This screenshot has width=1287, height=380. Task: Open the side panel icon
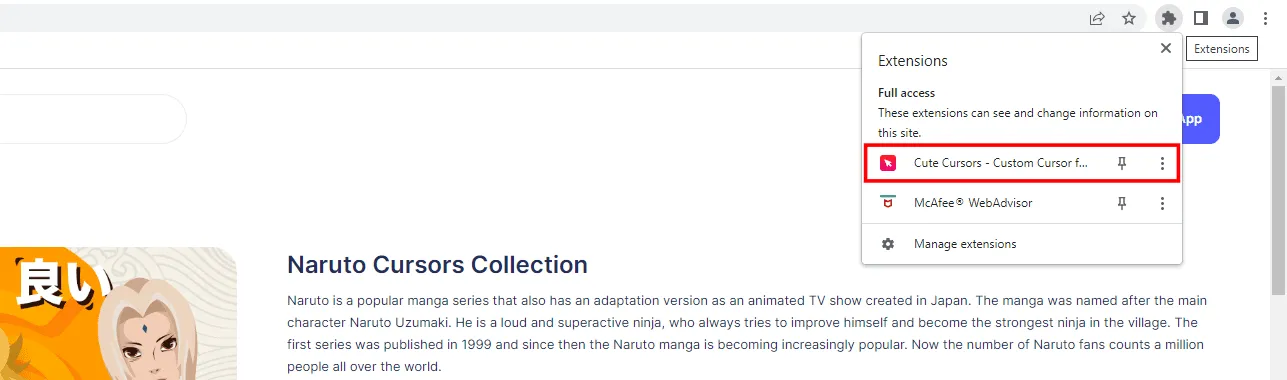(1201, 17)
